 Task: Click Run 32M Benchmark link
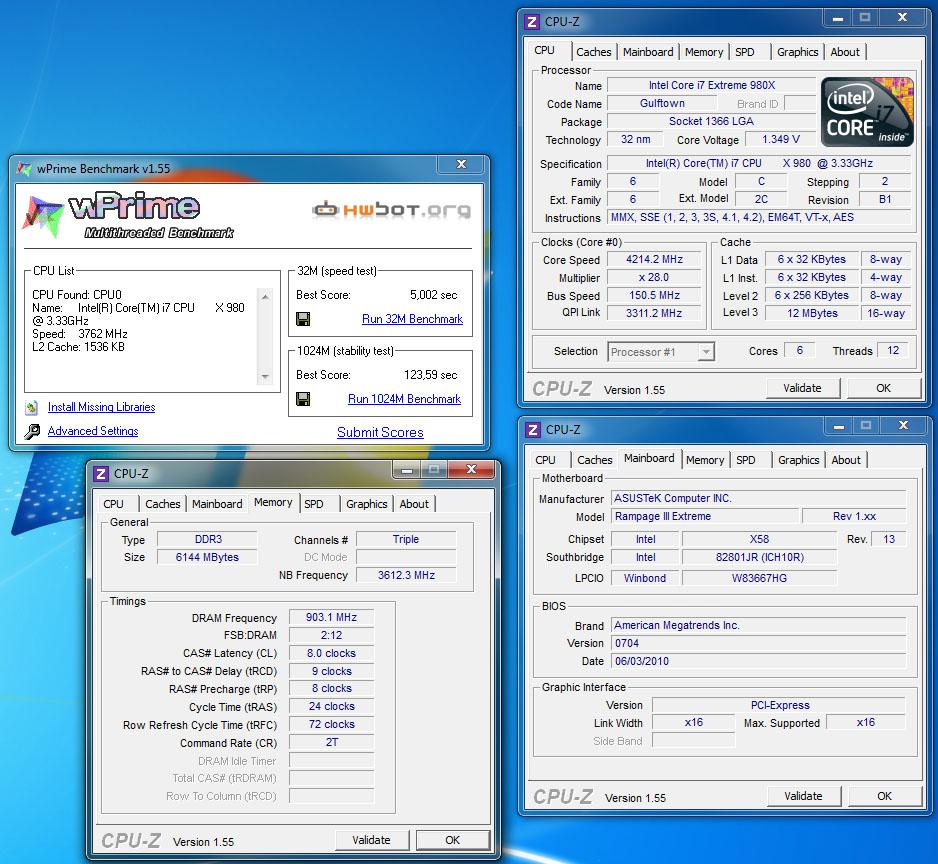pos(412,319)
